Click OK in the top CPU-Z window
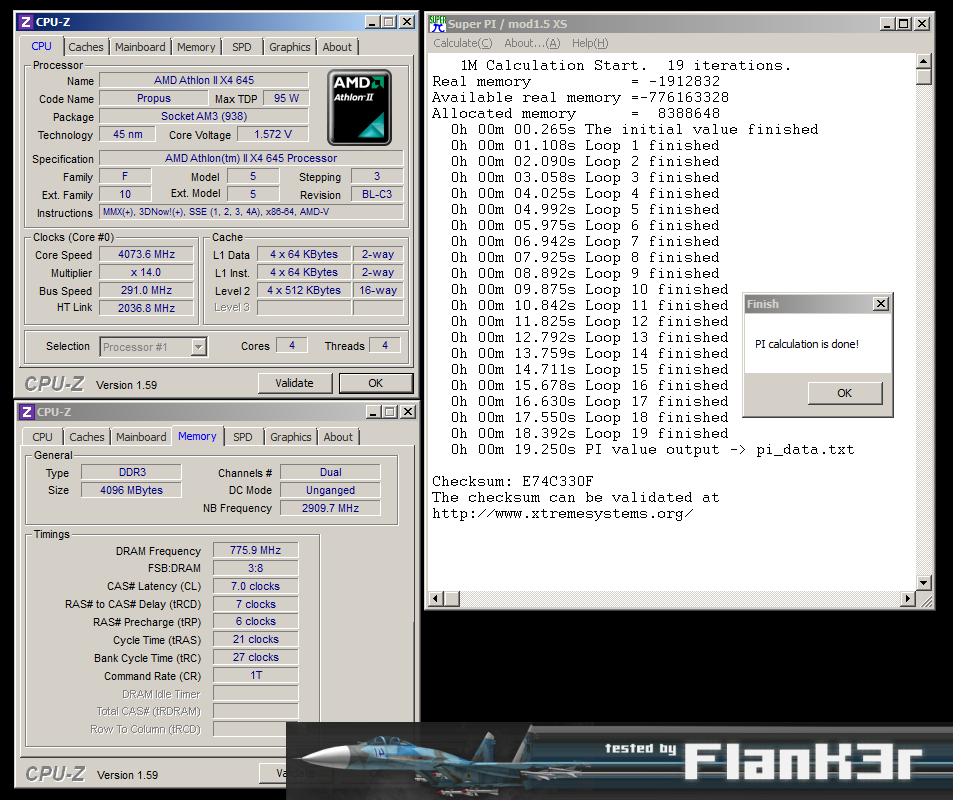953x800 pixels. click(x=376, y=383)
